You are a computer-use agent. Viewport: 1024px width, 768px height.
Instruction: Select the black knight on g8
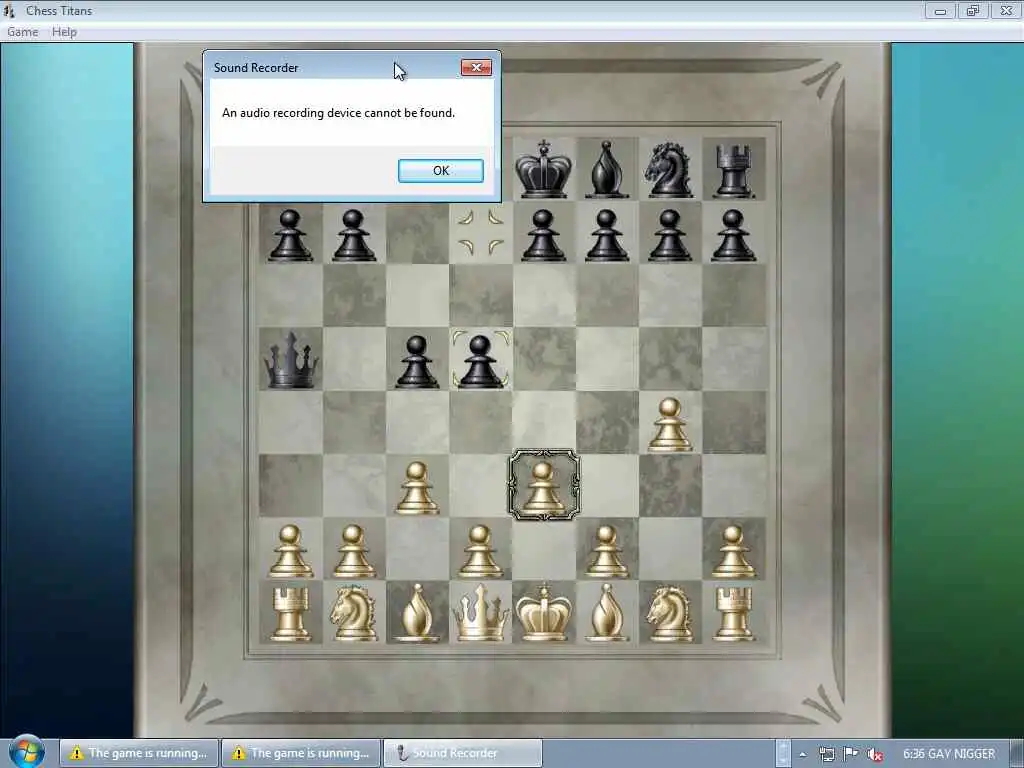tap(669, 170)
